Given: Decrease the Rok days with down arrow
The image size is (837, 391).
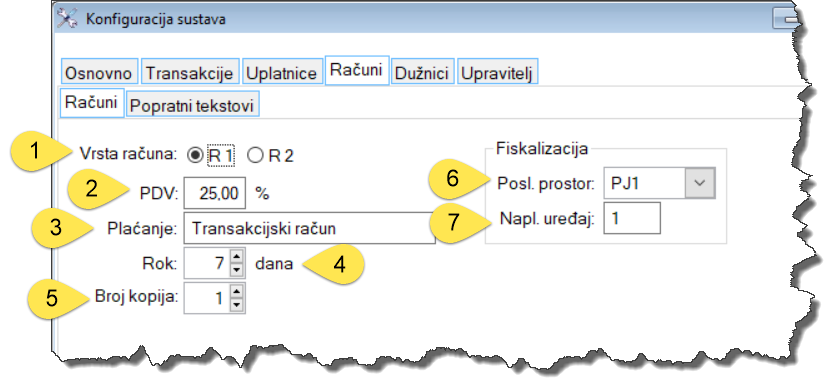Looking at the screenshot, I should point(236,270).
